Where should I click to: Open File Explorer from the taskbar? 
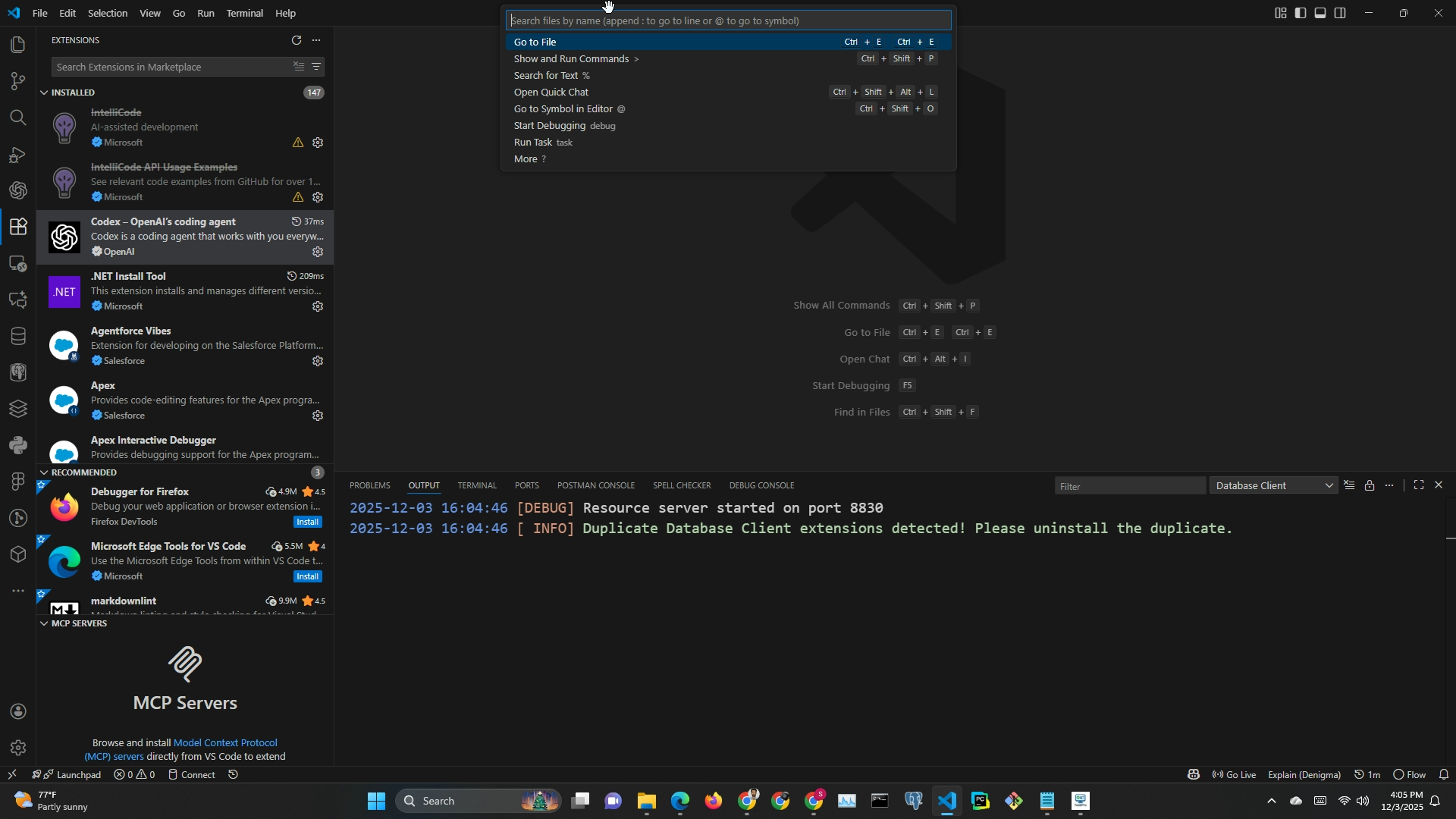tap(646, 801)
